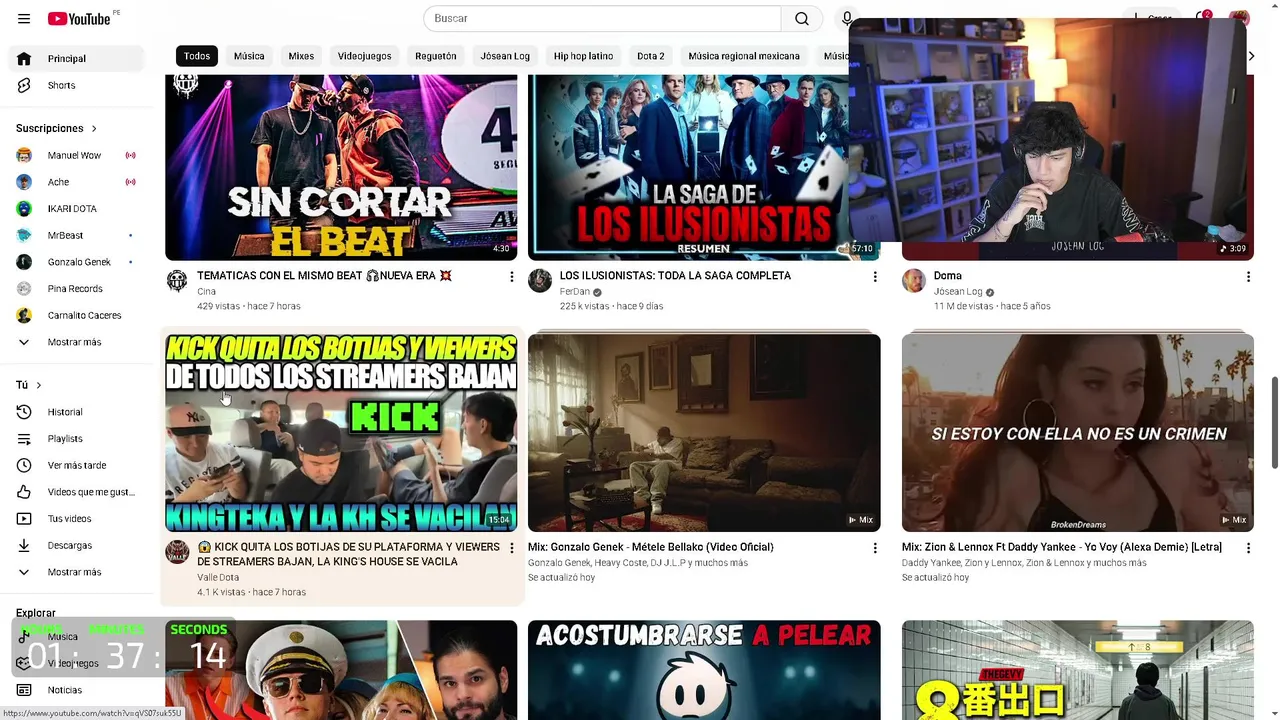Open Valle Dota channel avatar
The width and height of the screenshot is (1280, 720).
pyautogui.click(x=177, y=552)
